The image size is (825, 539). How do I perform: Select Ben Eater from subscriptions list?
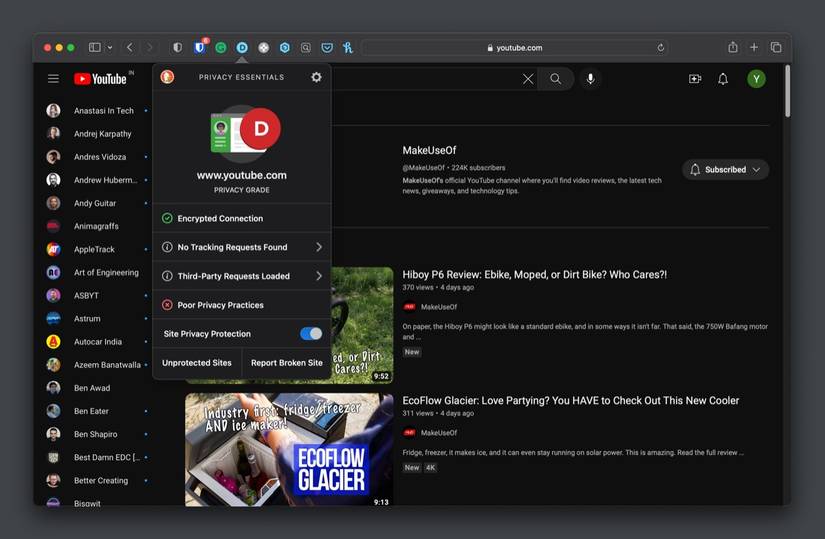[91, 411]
